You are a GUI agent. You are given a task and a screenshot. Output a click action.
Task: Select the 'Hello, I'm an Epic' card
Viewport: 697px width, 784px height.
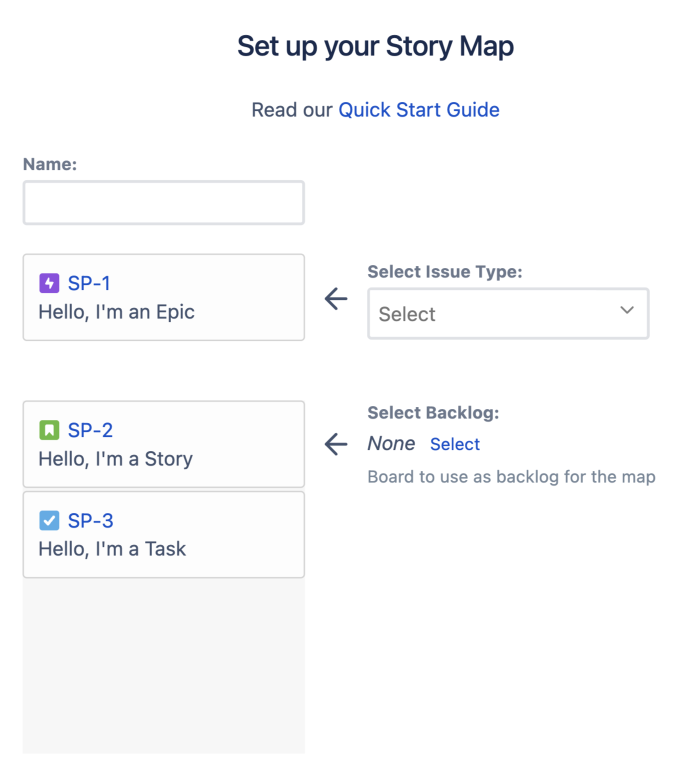click(164, 298)
